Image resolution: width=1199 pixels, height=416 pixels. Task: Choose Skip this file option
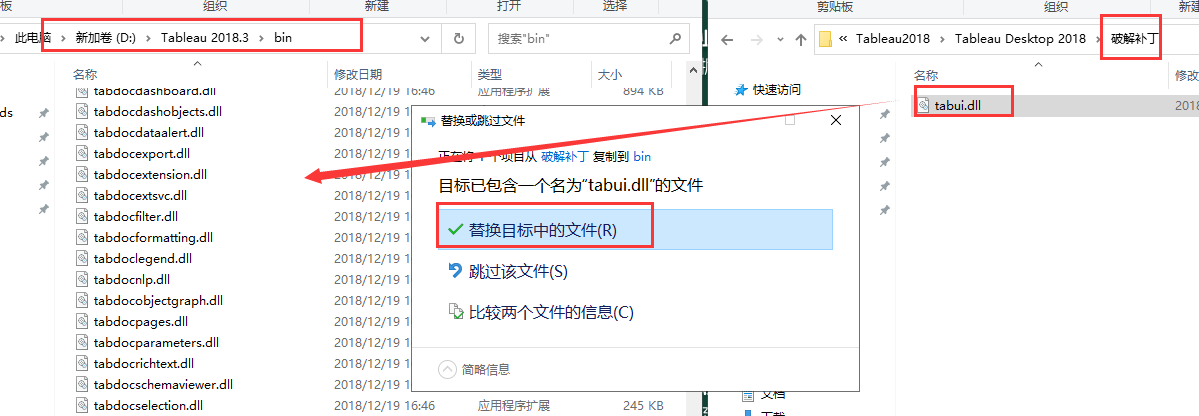pos(518,271)
